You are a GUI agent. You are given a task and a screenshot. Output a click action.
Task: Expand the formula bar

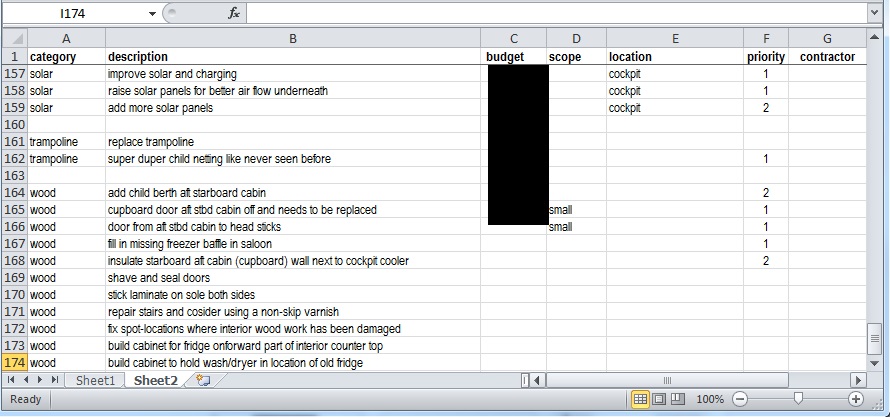pos(875,13)
